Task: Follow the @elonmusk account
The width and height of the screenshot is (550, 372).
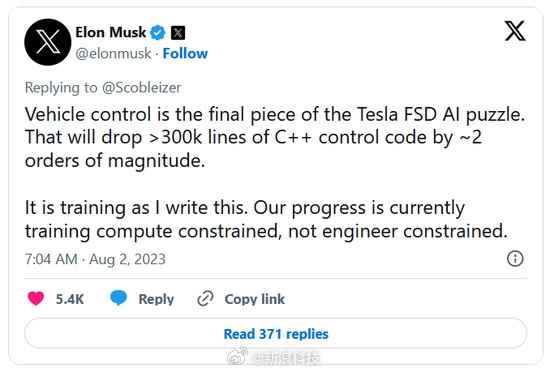Action: click(185, 54)
